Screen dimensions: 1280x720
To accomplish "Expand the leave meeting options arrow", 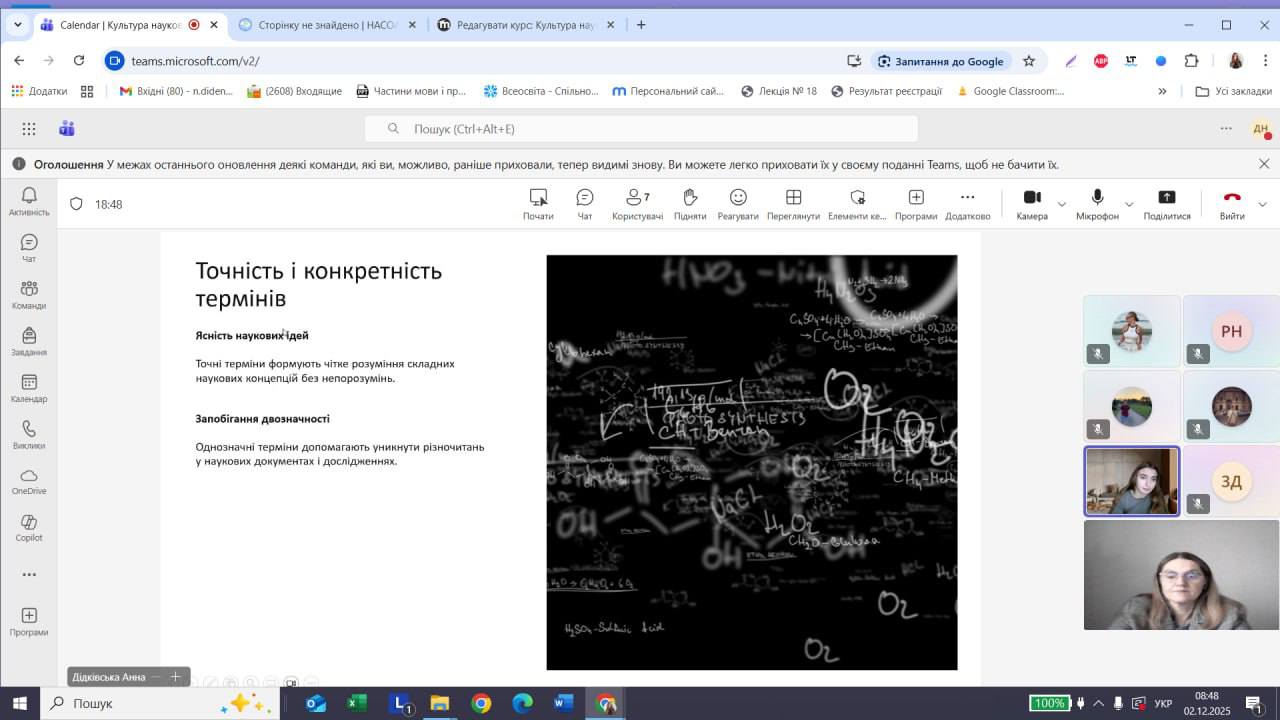I will point(1262,205).
